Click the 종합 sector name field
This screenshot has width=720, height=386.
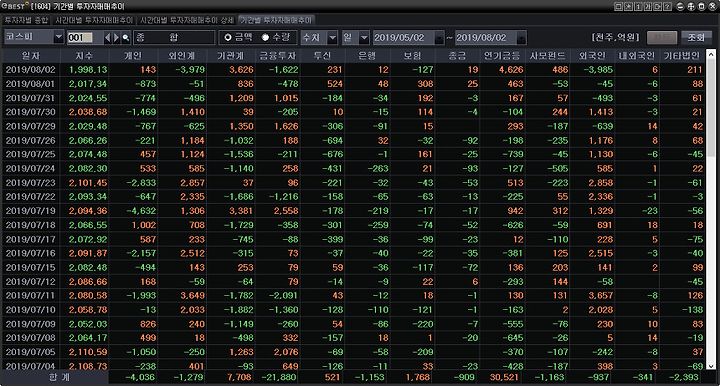174,38
